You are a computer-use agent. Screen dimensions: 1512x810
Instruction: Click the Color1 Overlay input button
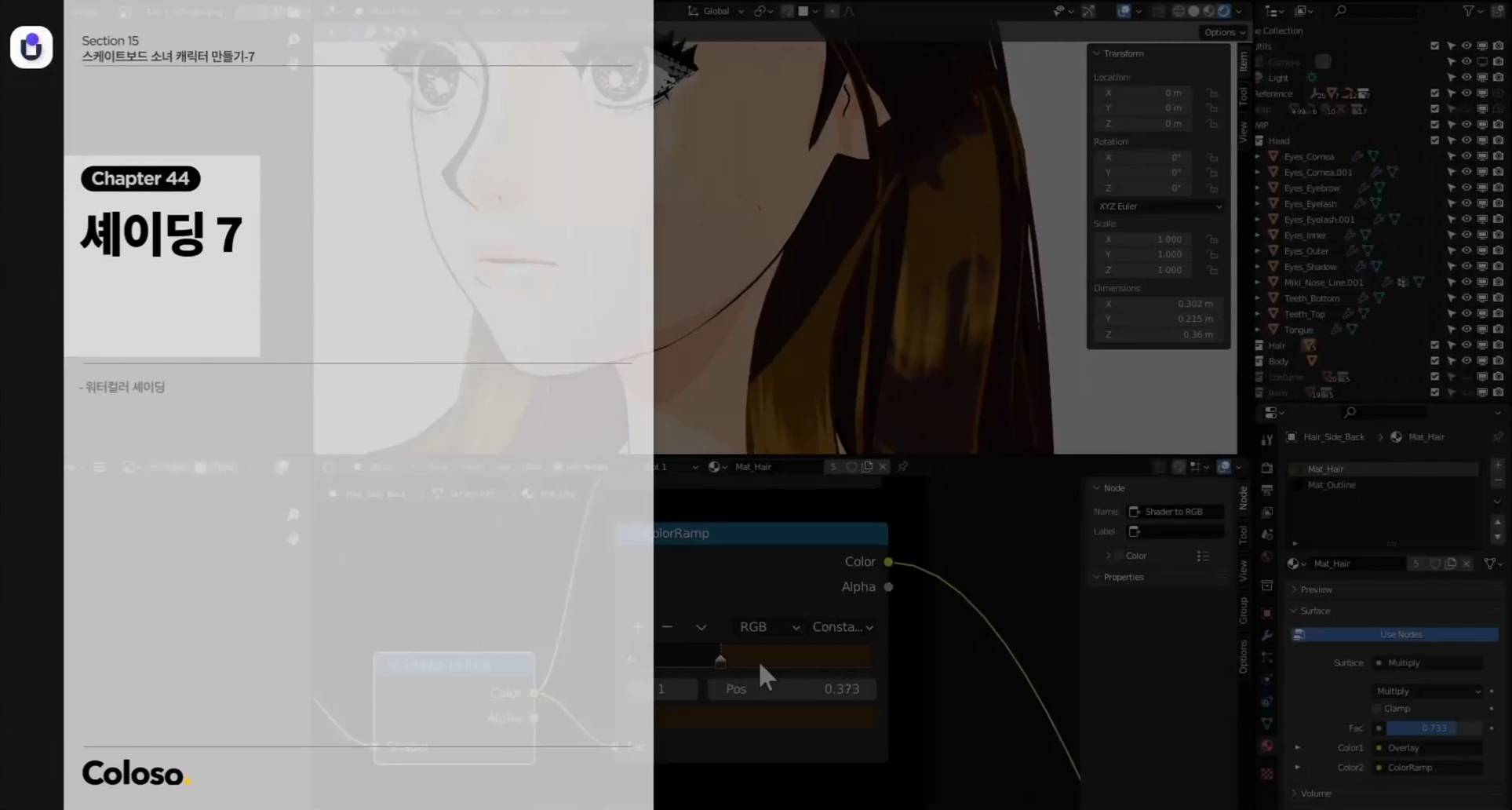point(1428,748)
